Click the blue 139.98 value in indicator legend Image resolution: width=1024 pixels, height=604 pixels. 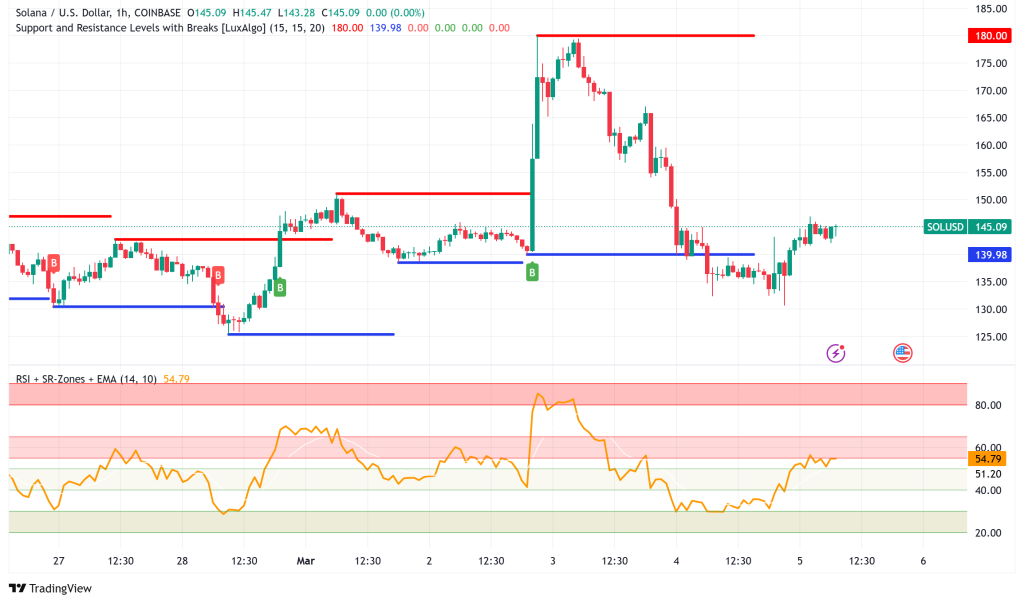click(385, 27)
